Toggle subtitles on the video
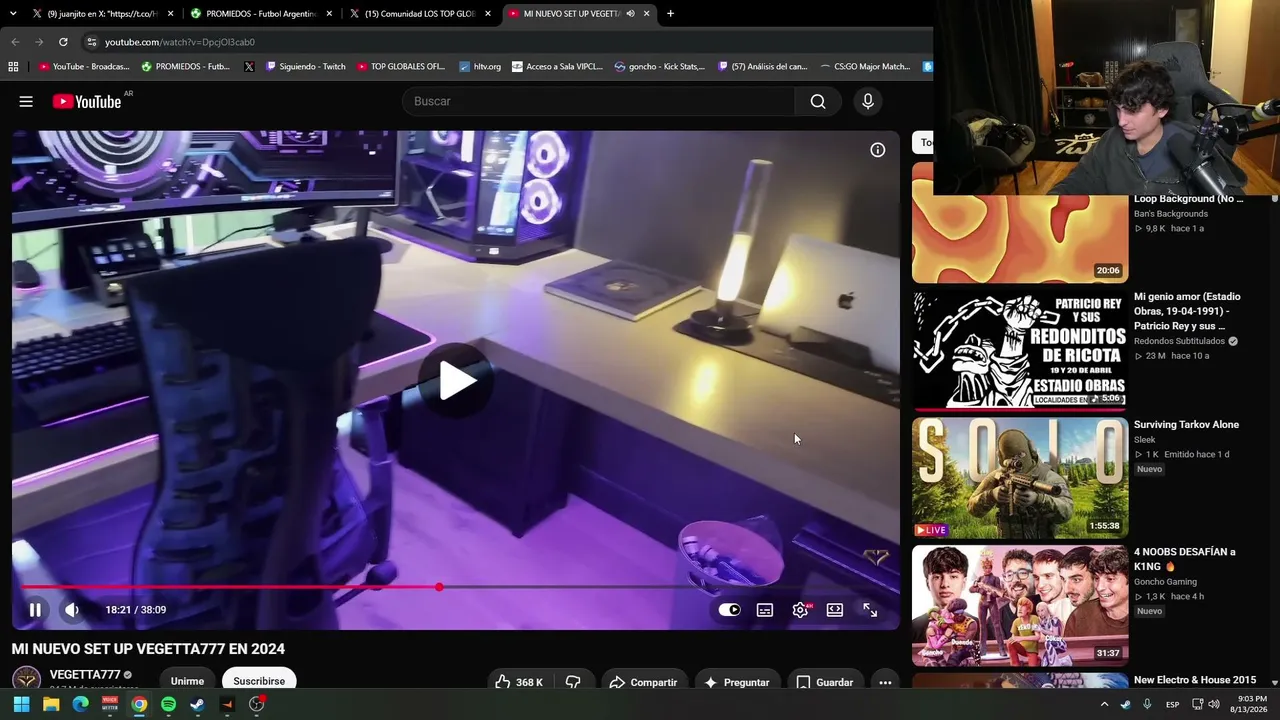 (765, 610)
